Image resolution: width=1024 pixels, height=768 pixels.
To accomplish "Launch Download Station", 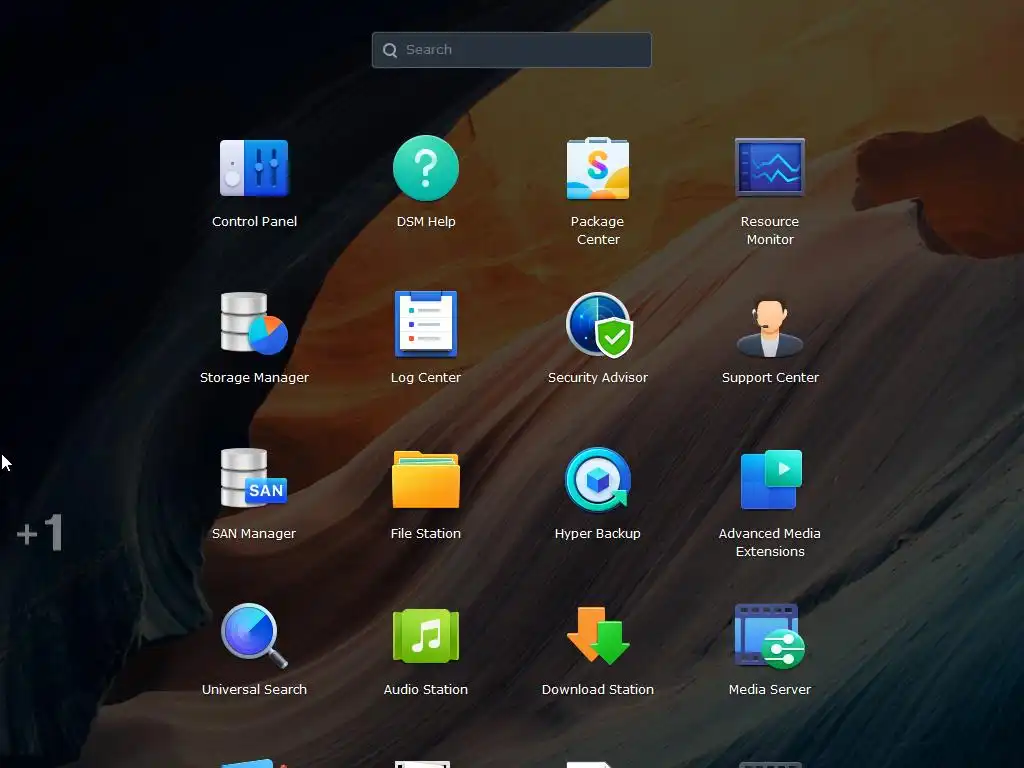I will tap(598, 636).
